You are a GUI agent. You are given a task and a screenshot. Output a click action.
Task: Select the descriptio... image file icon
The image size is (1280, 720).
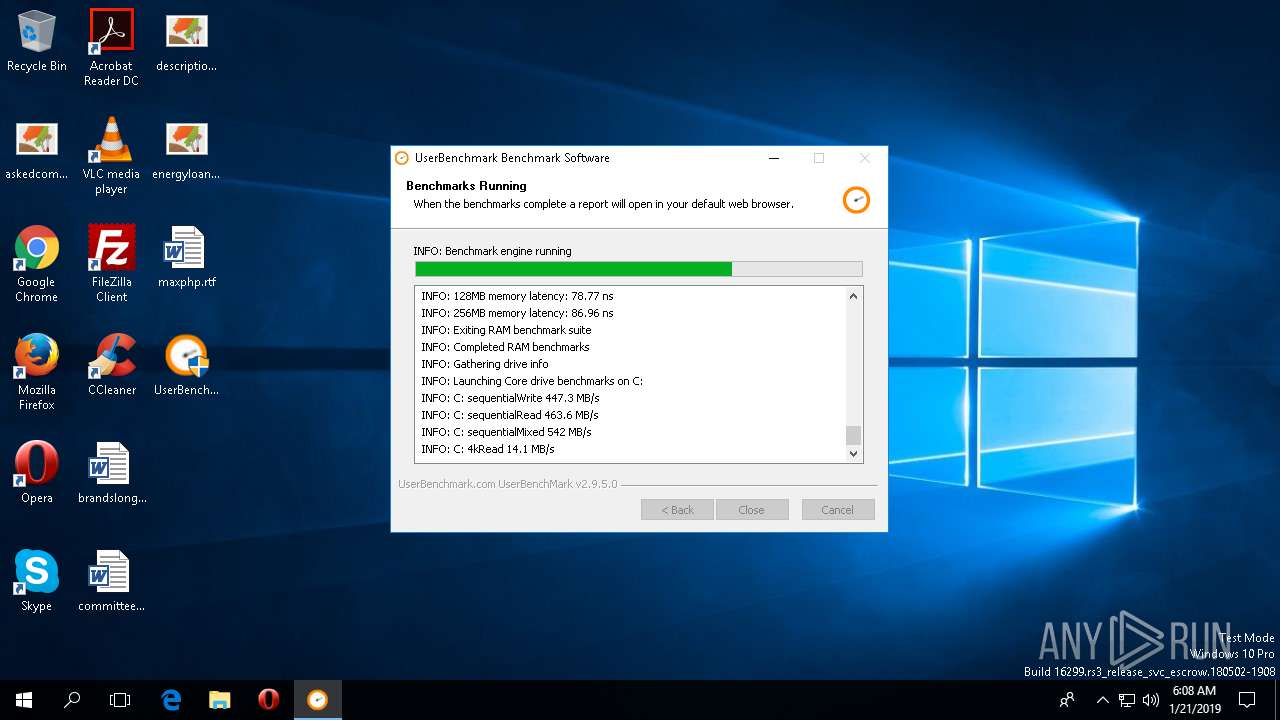point(186,42)
